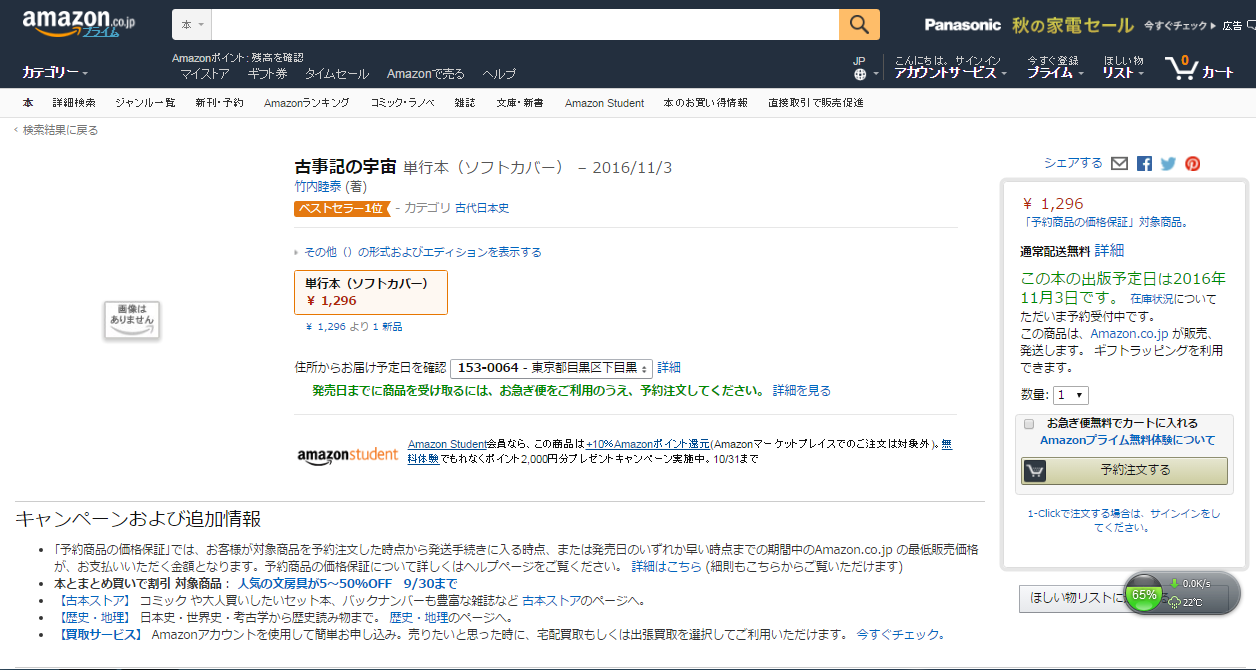Share on Twitter icon
Image resolution: width=1256 pixels, height=670 pixels.
pyautogui.click(x=1168, y=163)
